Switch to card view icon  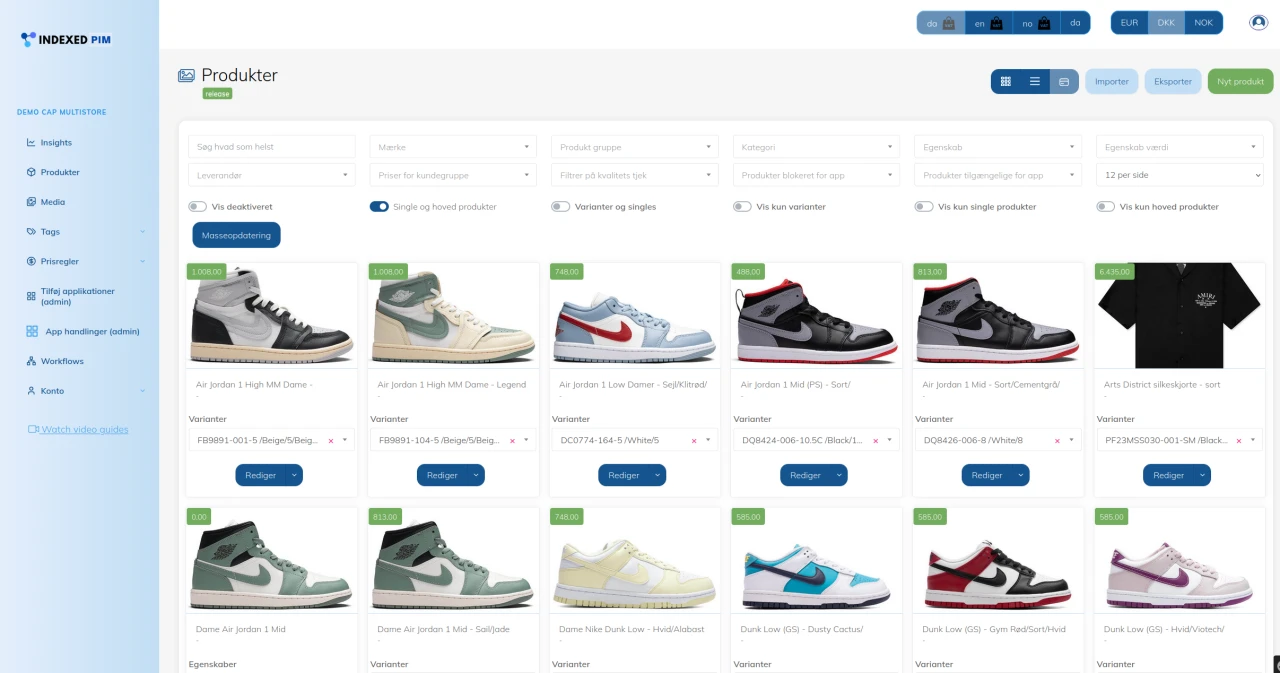(1064, 81)
